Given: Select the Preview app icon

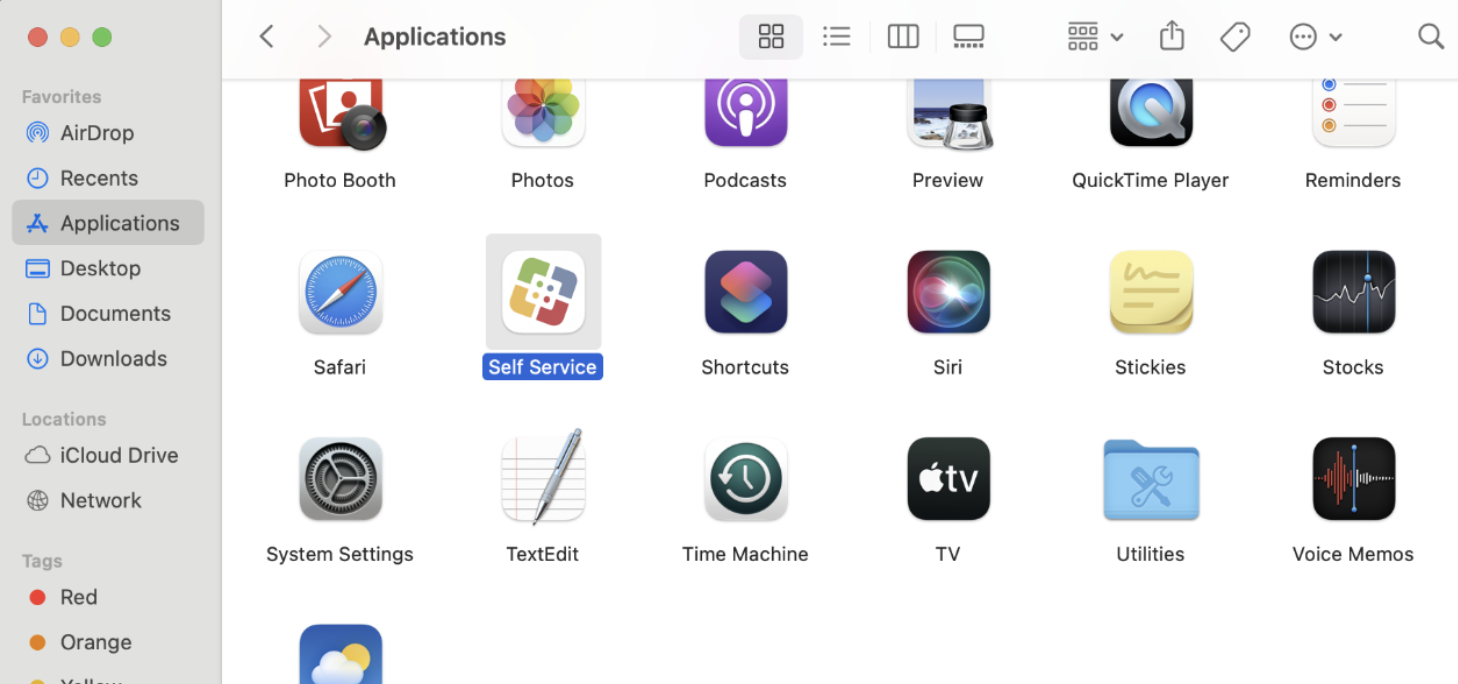Looking at the screenshot, I should 950,115.
